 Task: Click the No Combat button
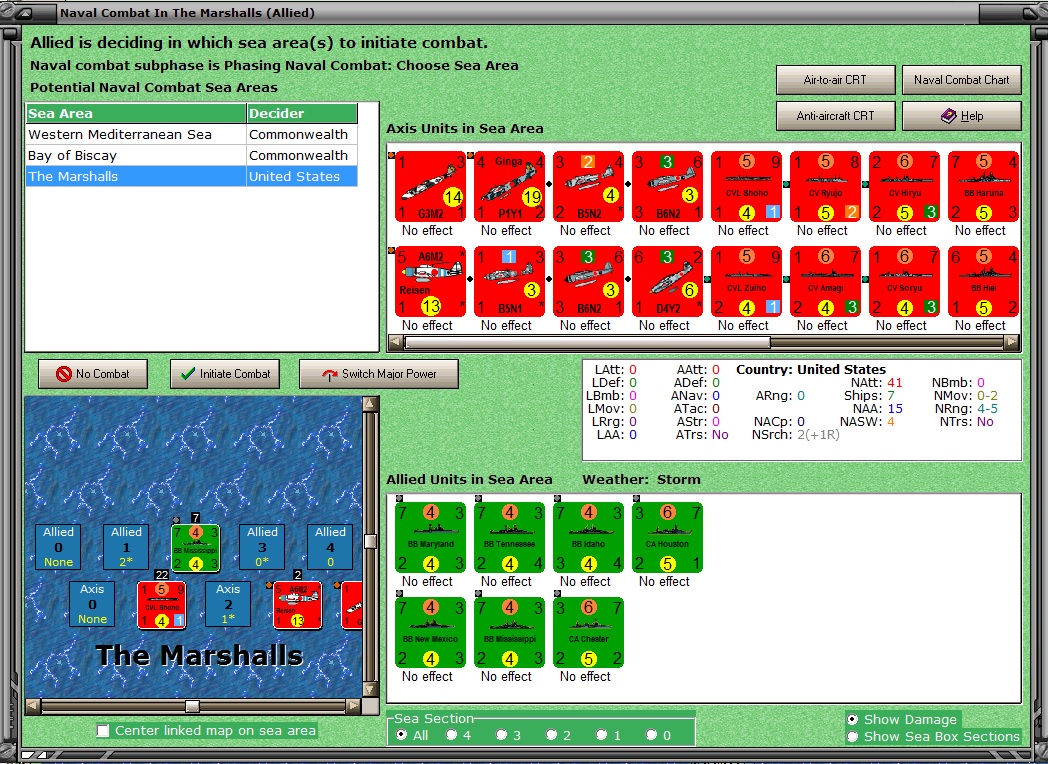point(93,374)
